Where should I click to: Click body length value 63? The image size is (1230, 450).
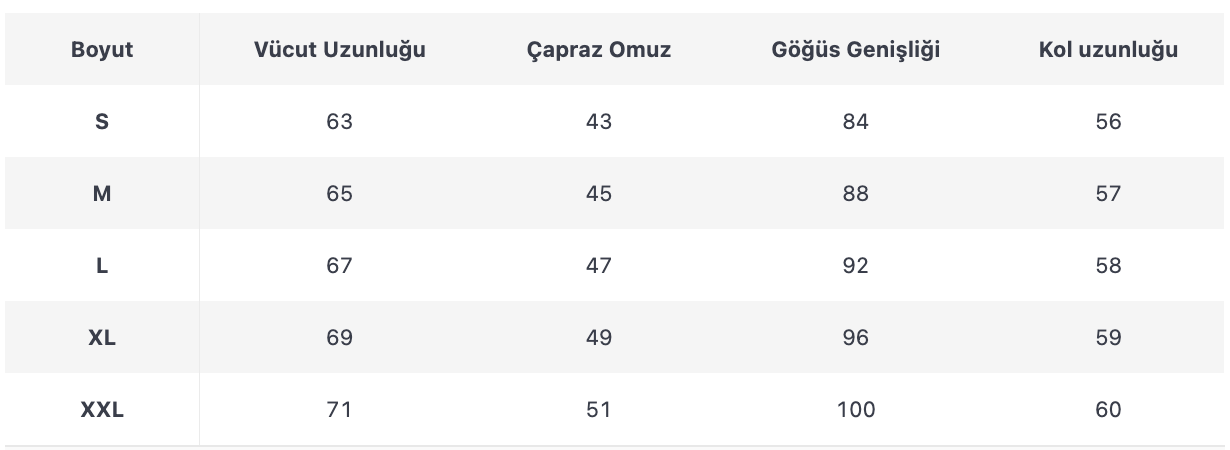[339, 122]
